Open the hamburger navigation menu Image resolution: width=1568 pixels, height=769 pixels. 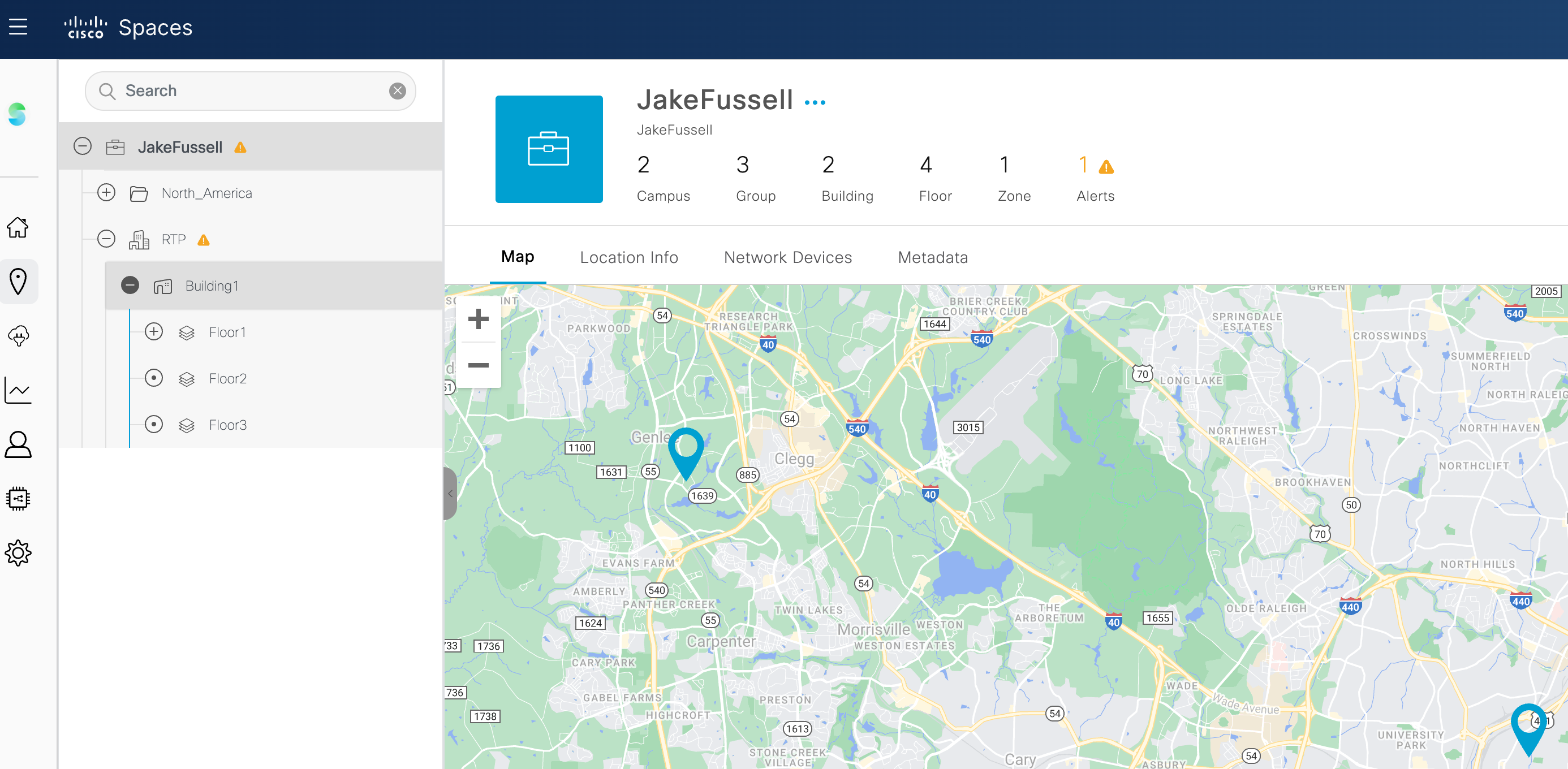click(18, 27)
